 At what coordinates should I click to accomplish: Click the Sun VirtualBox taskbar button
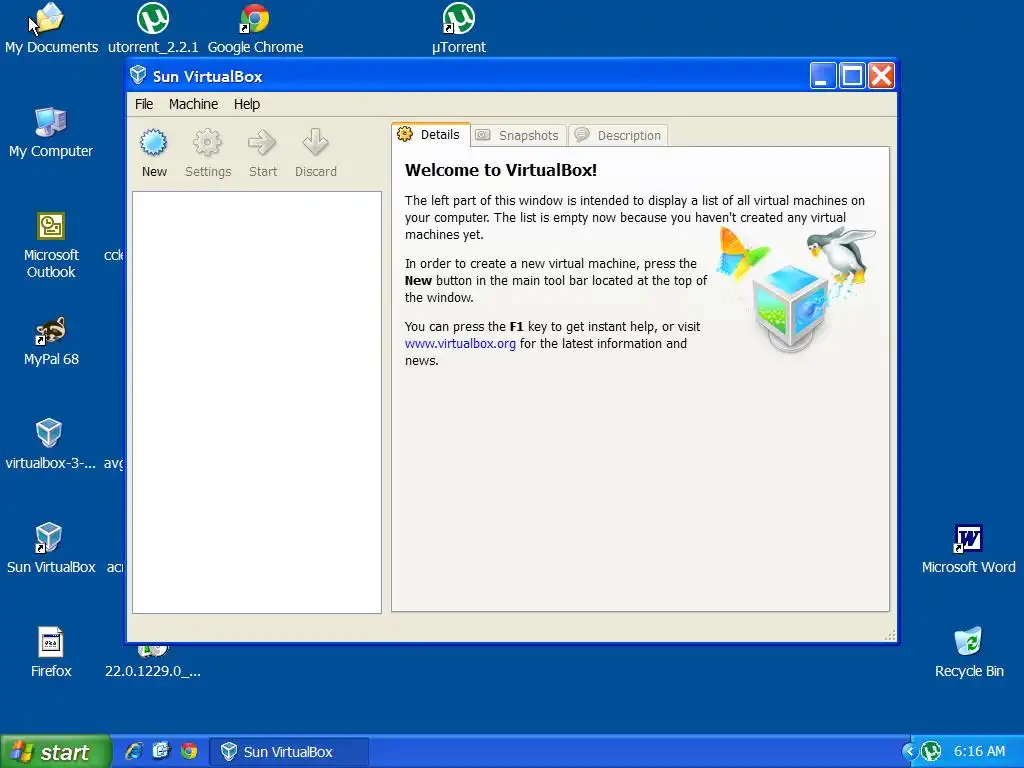coord(289,752)
